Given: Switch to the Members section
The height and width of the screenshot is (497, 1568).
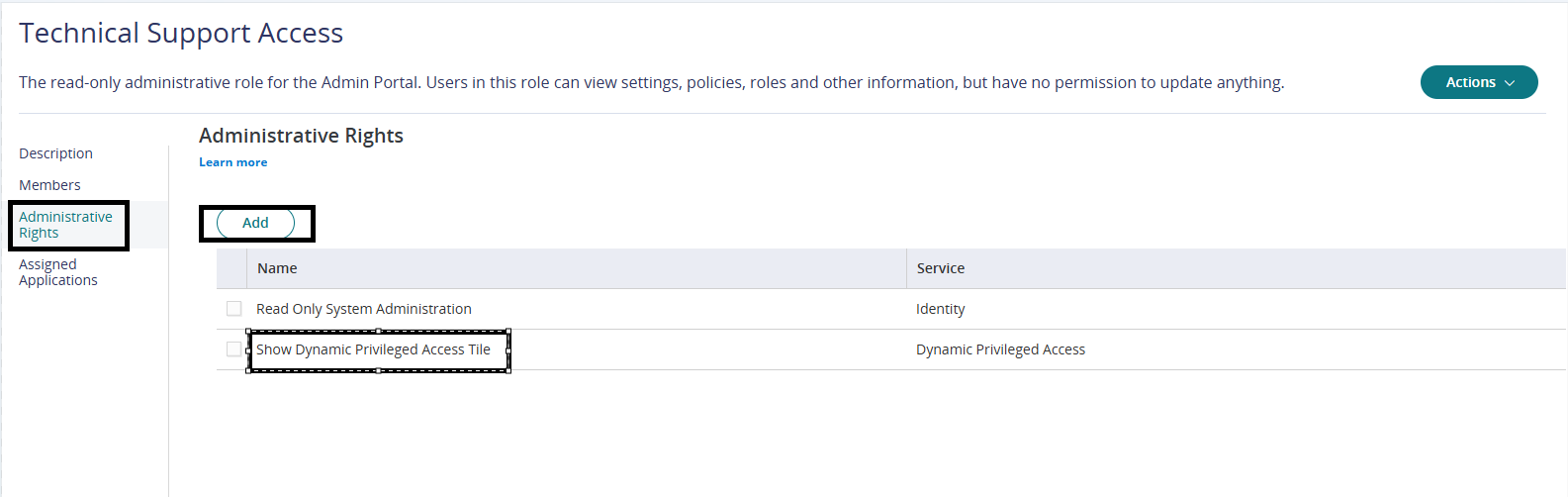Looking at the screenshot, I should (49, 185).
